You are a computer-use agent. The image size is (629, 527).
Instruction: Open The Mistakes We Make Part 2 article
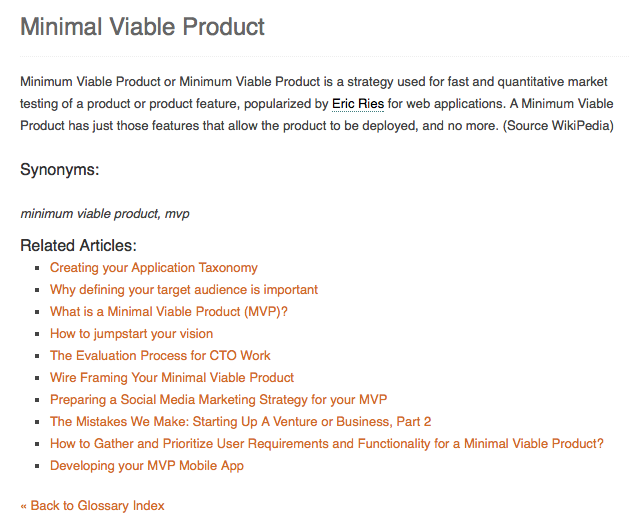pyautogui.click(x=240, y=422)
